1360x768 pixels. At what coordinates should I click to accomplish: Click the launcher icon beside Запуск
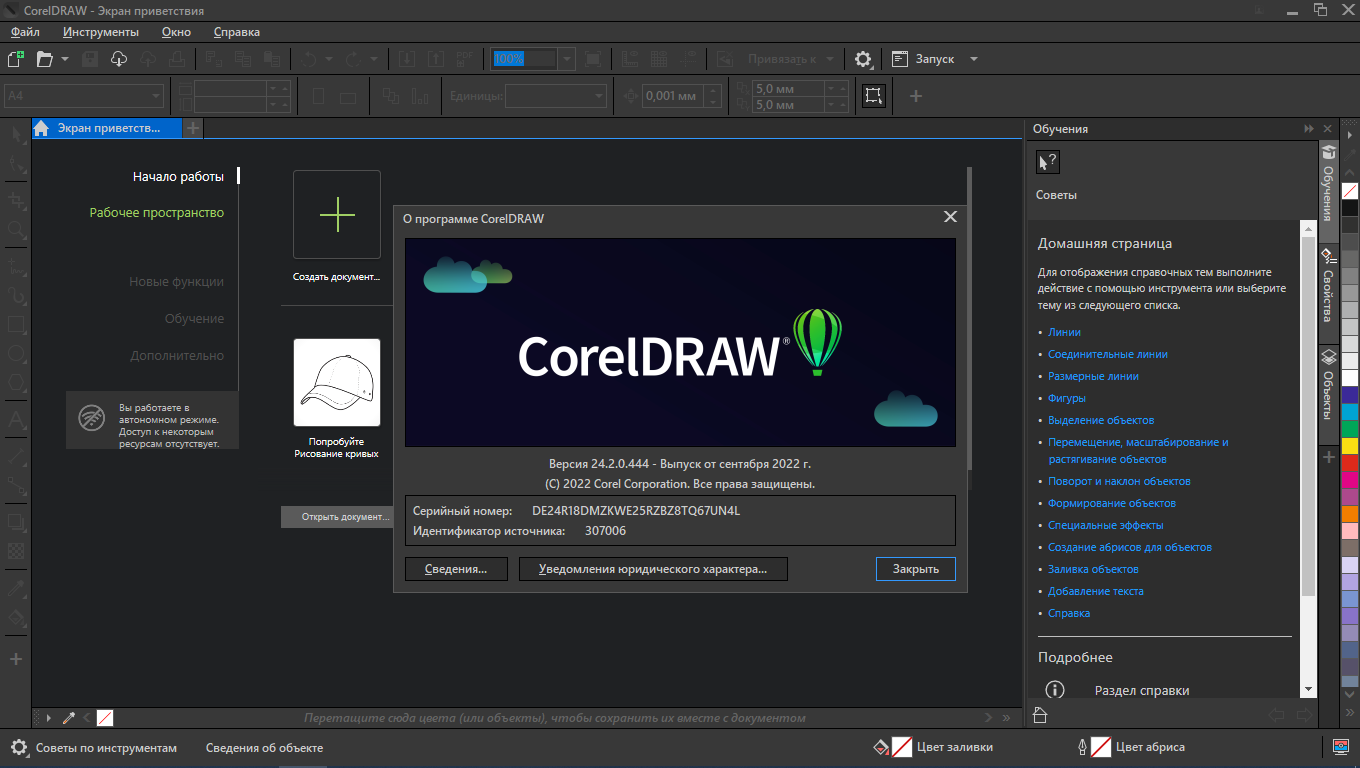(900, 59)
